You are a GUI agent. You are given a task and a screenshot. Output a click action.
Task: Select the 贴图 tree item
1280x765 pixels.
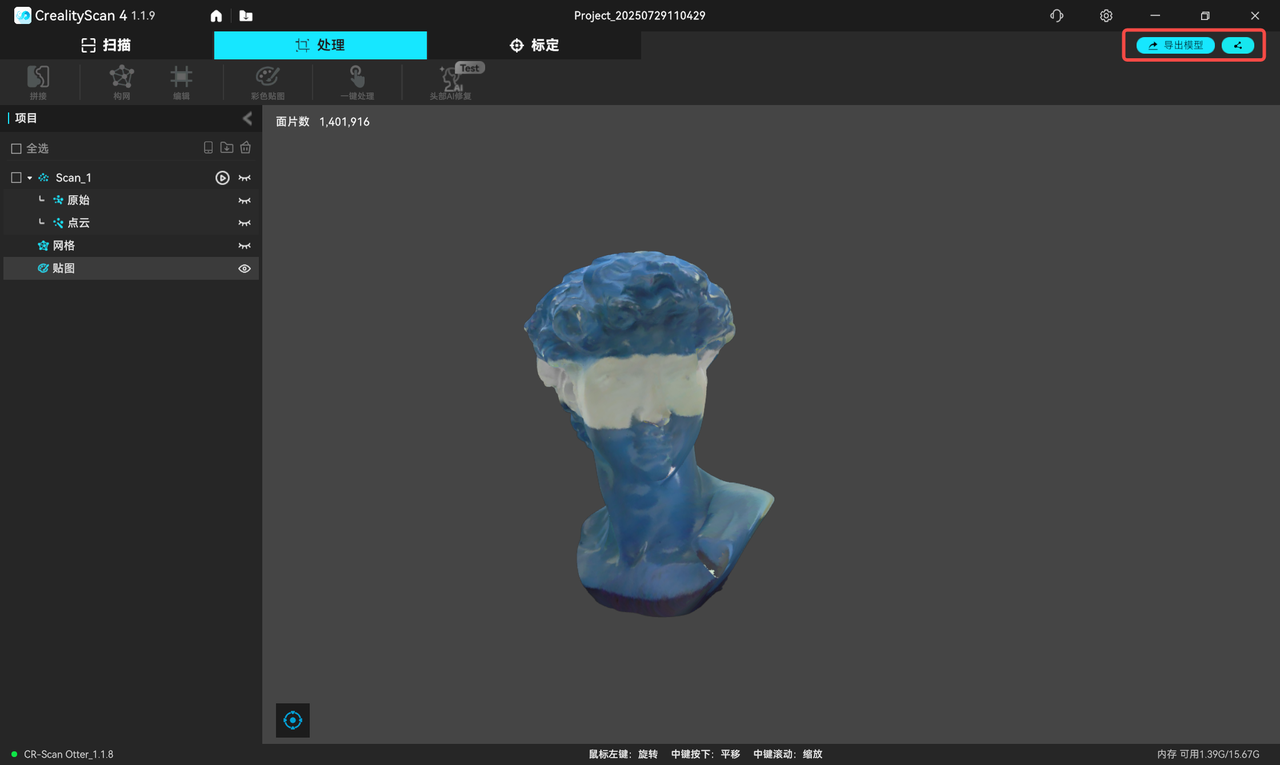[131, 268]
